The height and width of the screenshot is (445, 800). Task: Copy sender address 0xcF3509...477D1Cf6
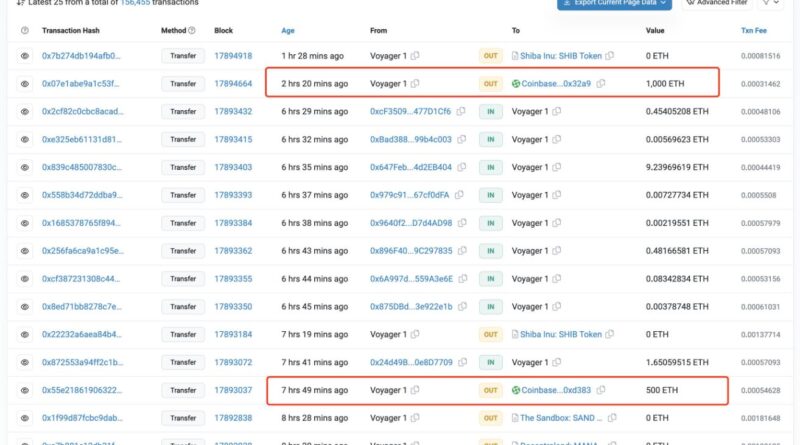pyautogui.click(x=460, y=112)
